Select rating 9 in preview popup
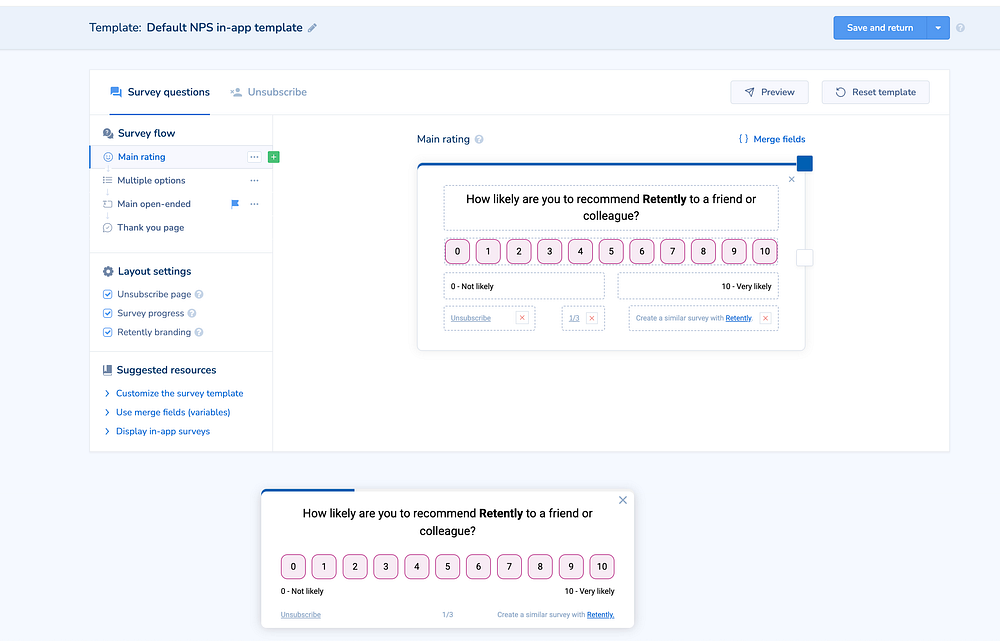 tap(571, 566)
